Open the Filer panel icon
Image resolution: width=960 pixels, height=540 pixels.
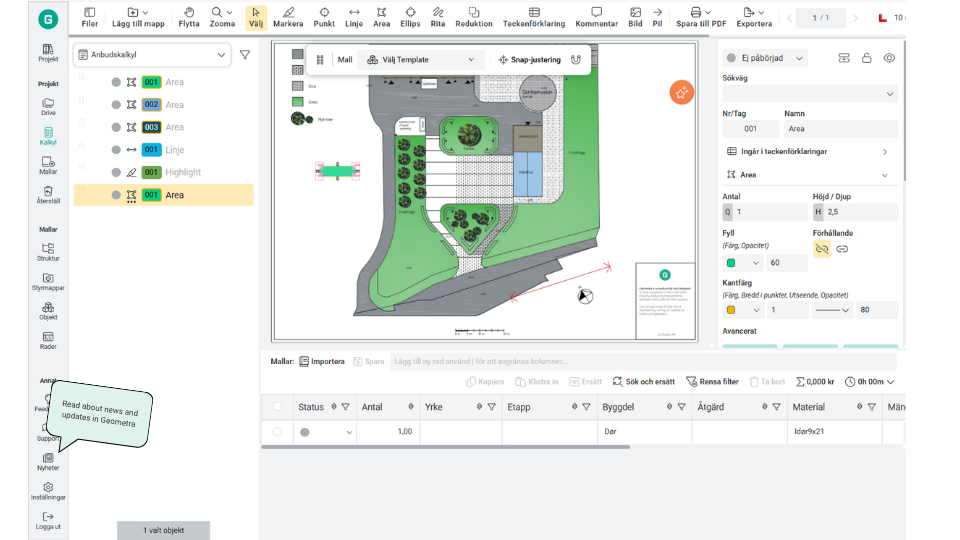(89, 17)
